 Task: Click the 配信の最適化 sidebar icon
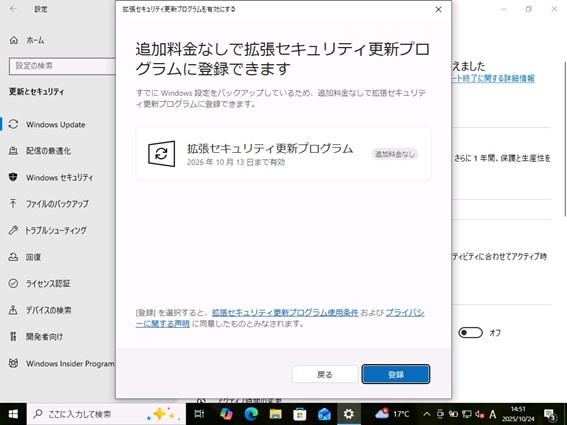pyautogui.click(x=13, y=151)
